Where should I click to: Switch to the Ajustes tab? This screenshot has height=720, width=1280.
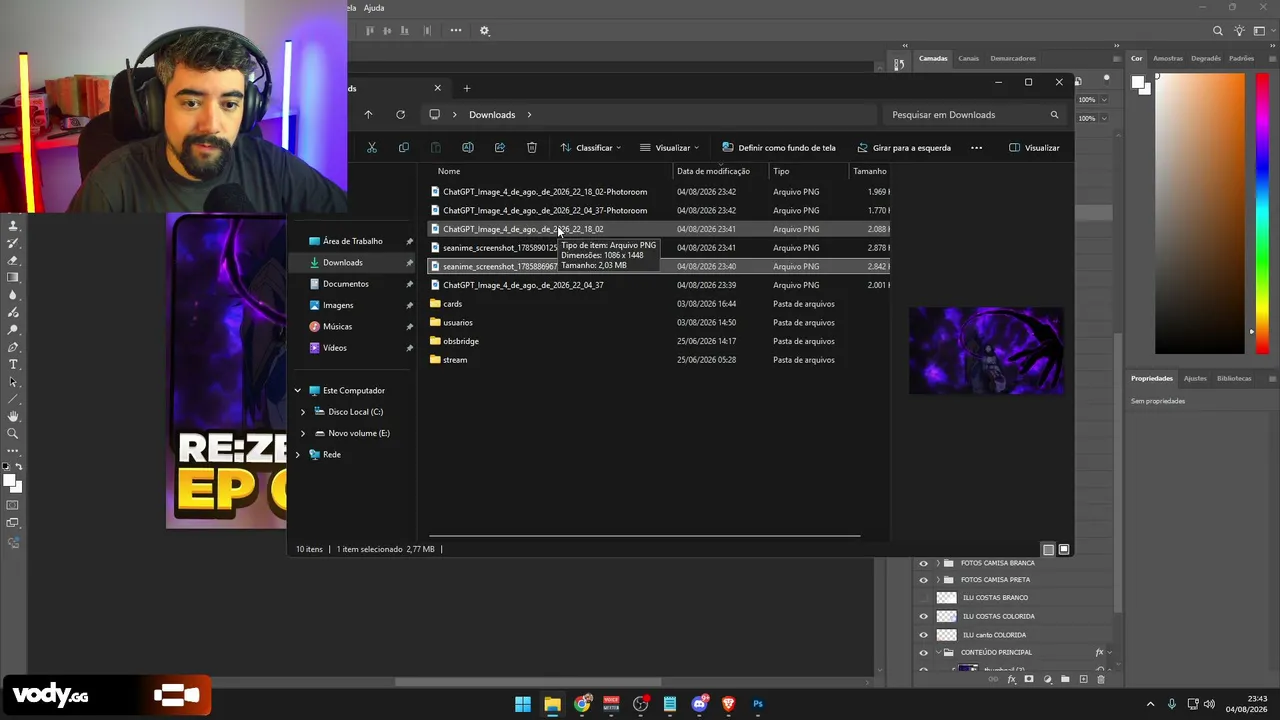coord(1195,379)
